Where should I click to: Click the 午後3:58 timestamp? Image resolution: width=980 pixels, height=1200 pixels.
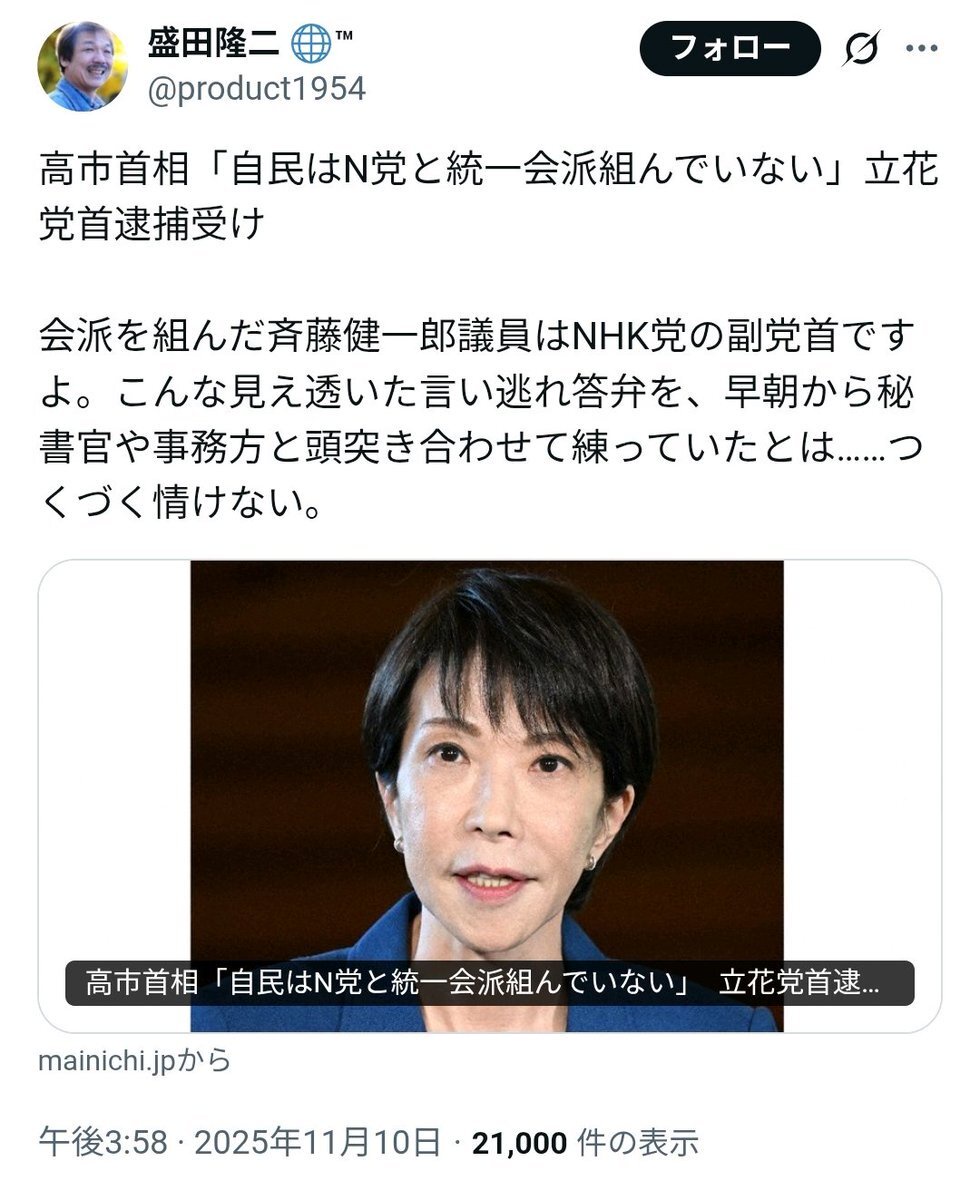(103, 1141)
